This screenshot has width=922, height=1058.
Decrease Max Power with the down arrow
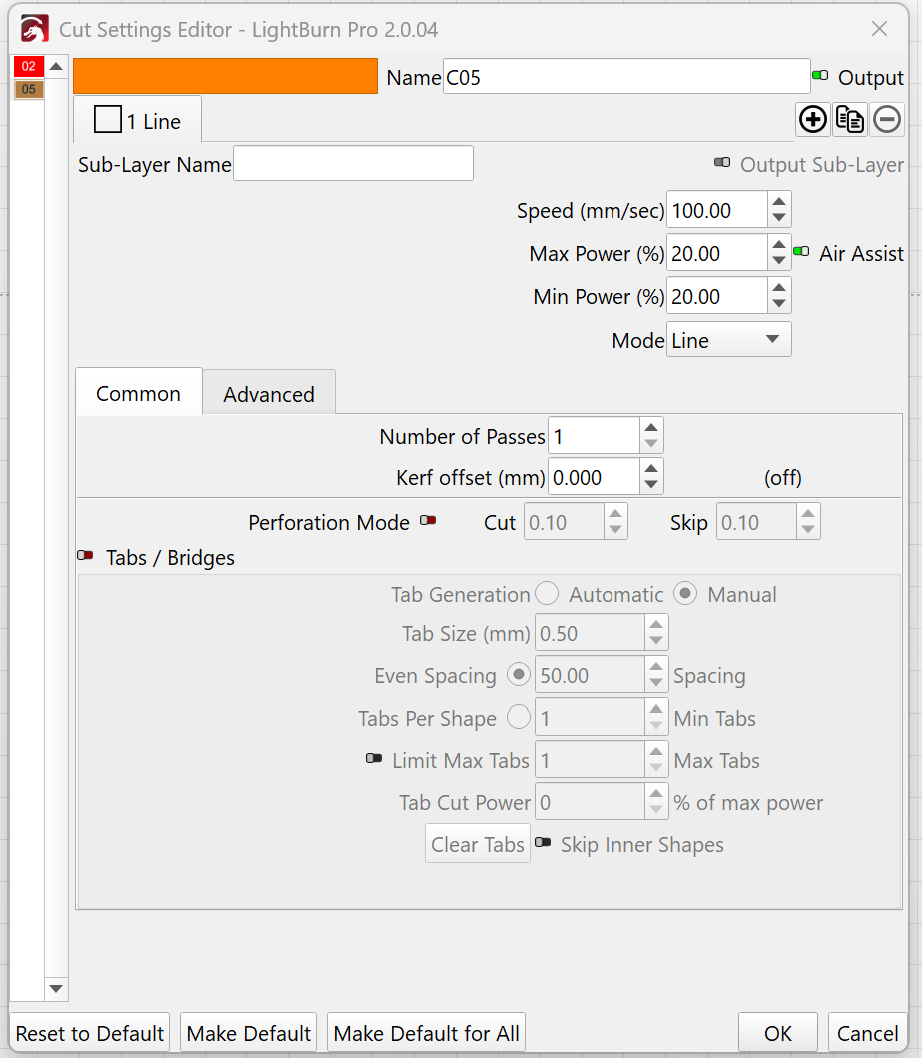coord(779,263)
